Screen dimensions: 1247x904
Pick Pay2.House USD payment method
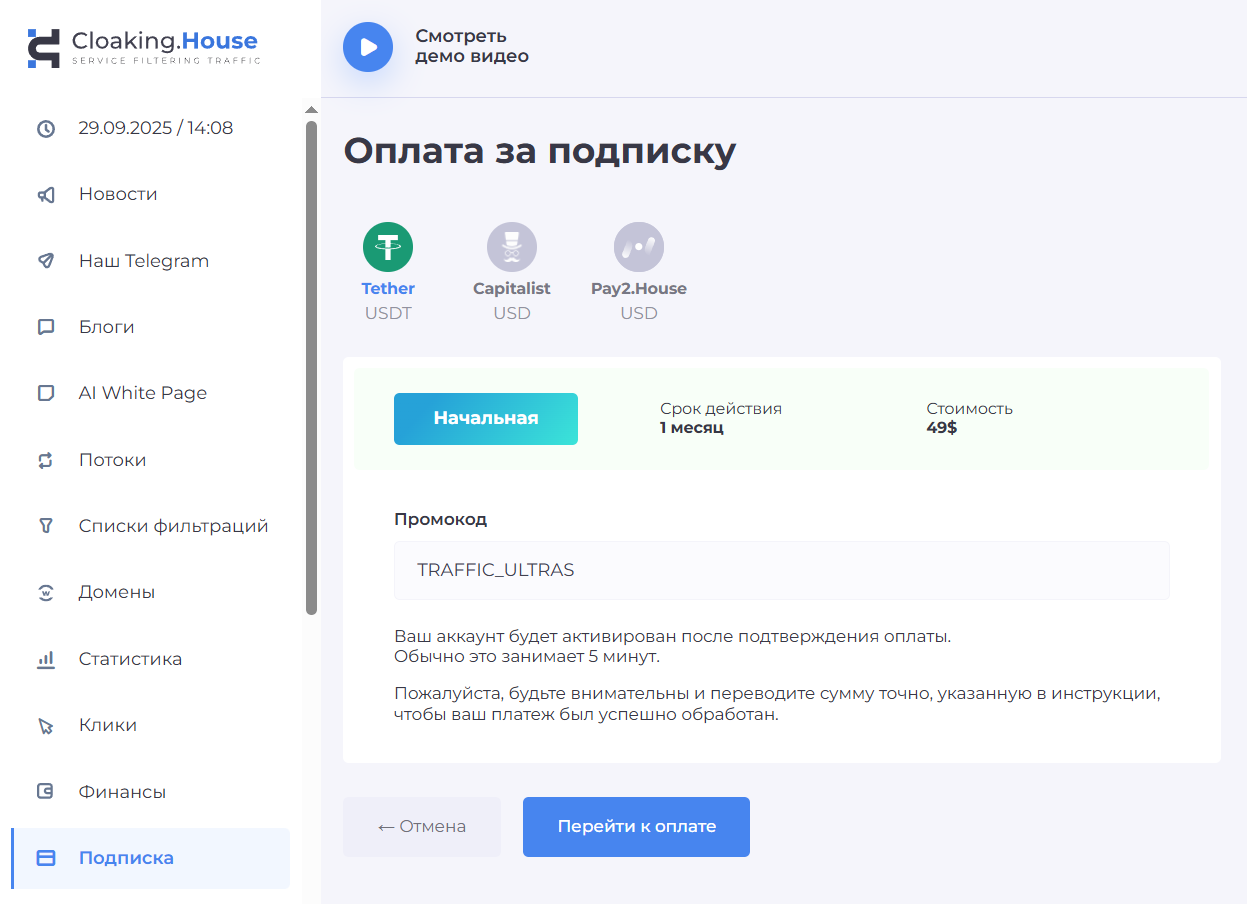(x=638, y=247)
